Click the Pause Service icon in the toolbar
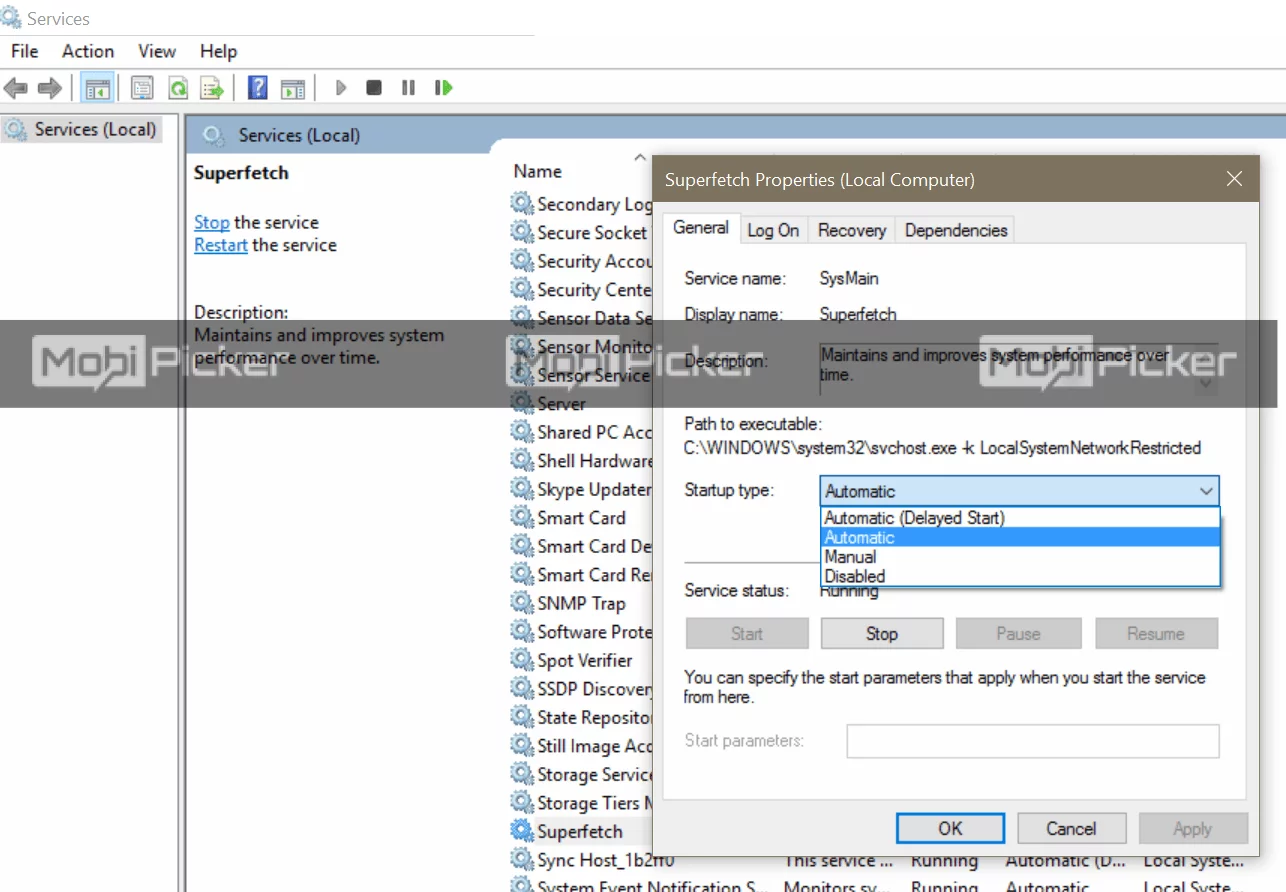 click(x=408, y=88)
